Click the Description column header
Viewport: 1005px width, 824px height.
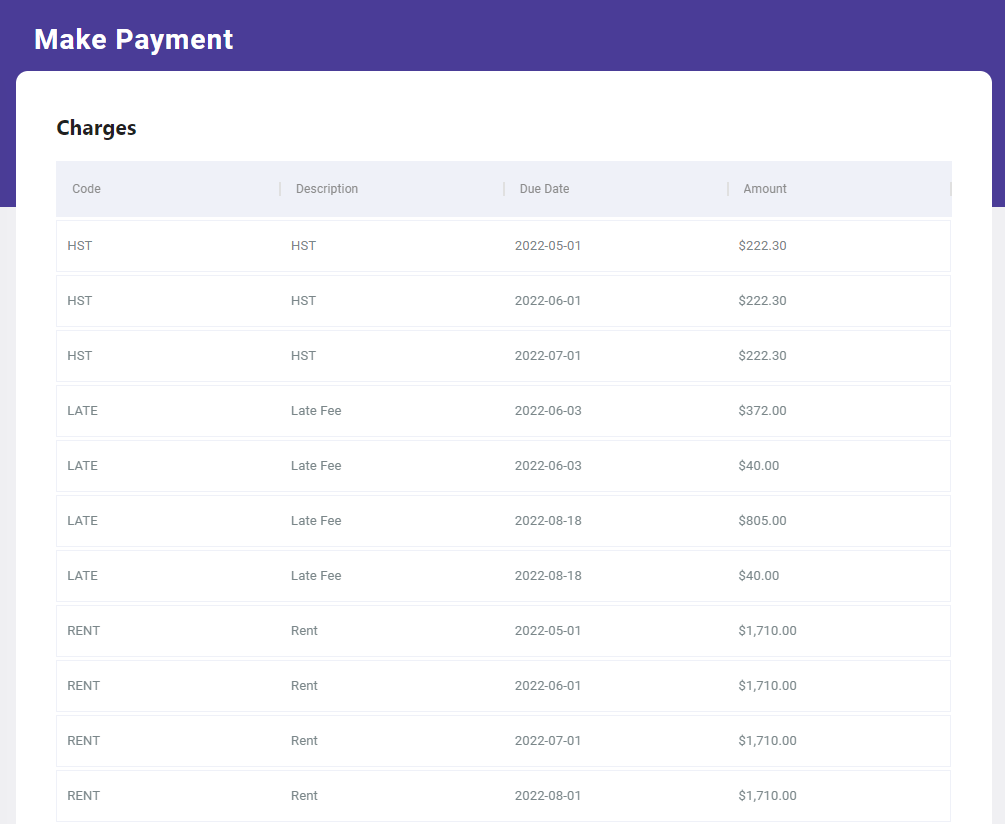click(327, 189)
